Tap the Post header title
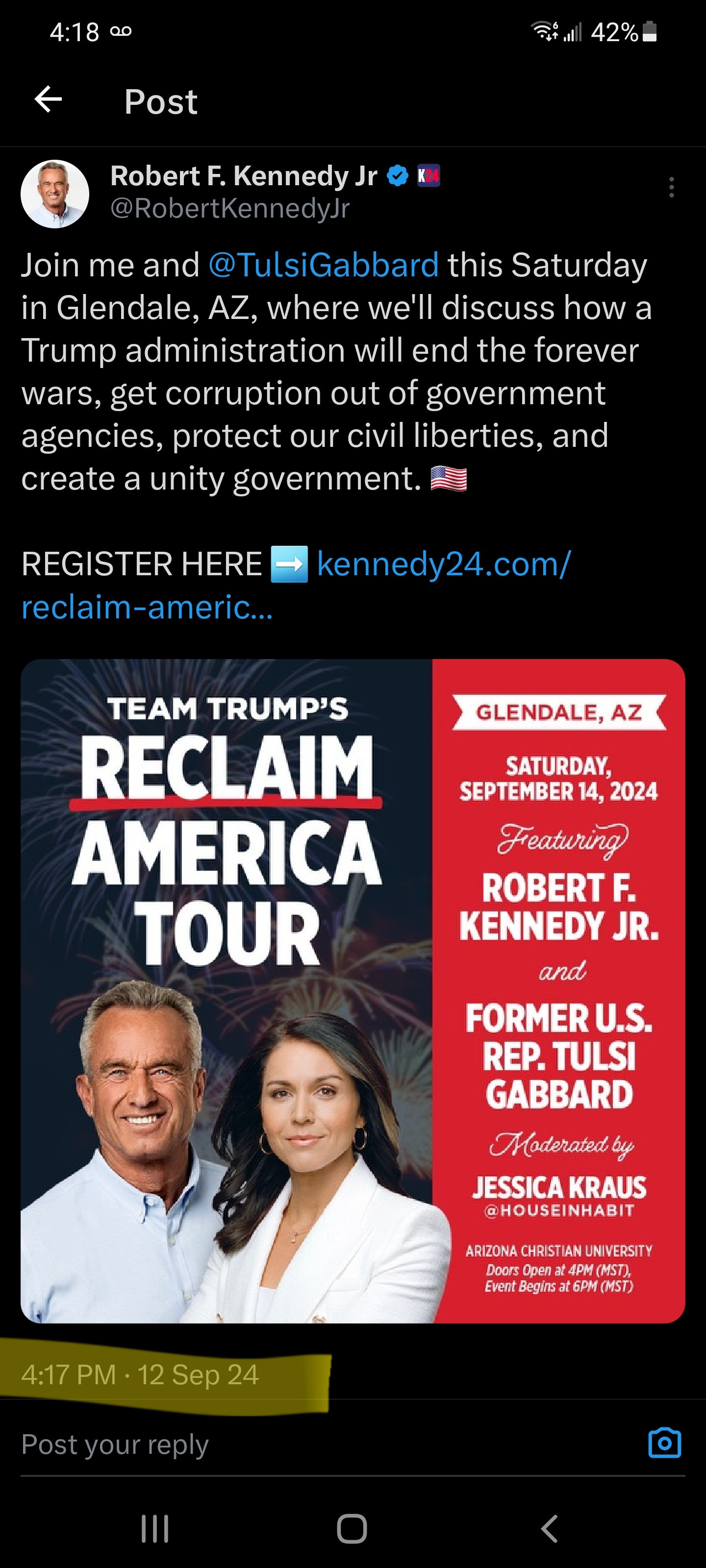Viewport: 706px width, 1568px height. coord(161,101)
